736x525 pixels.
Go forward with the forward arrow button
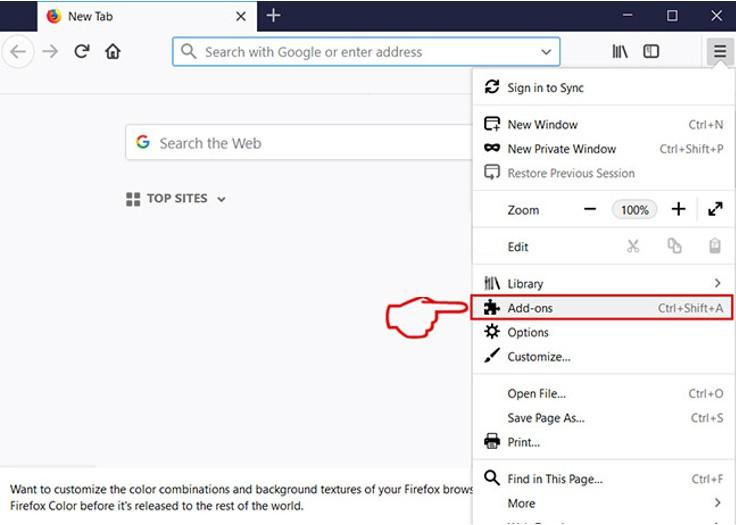(x=50, y=51)
